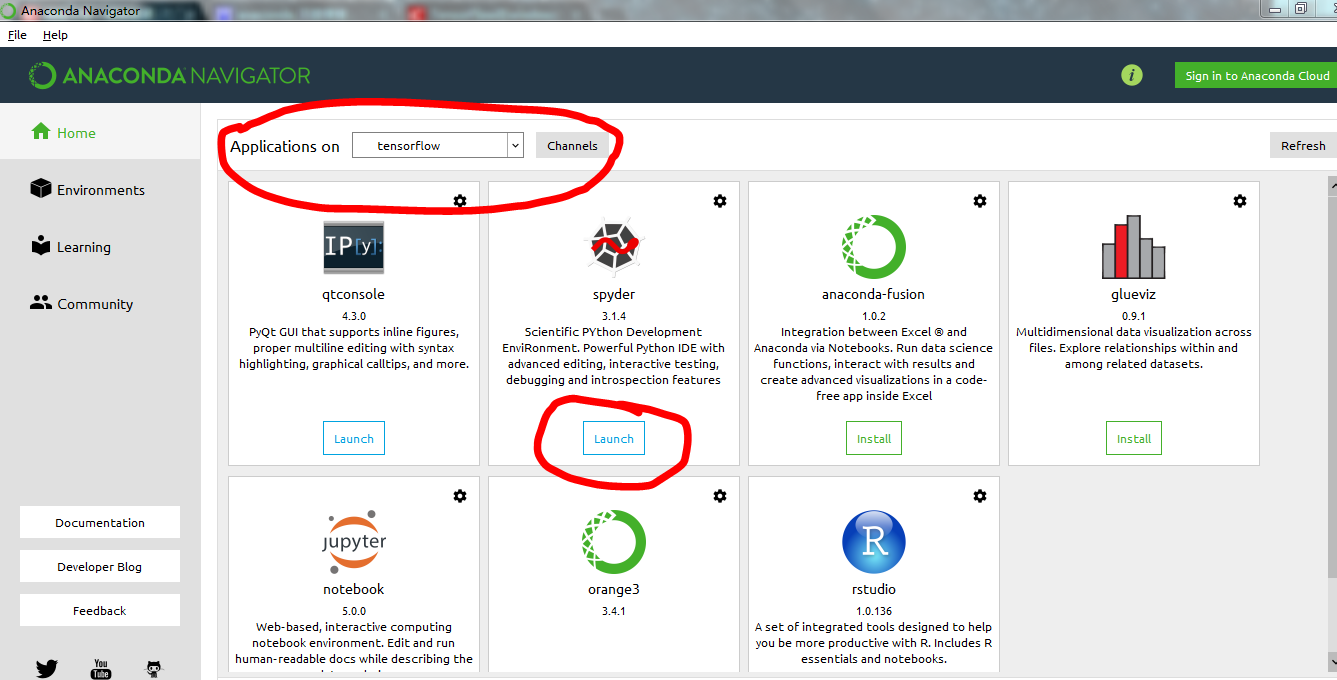1337x680 pixels.
Task: Go to the Home tab
Action: coord(100,132)
